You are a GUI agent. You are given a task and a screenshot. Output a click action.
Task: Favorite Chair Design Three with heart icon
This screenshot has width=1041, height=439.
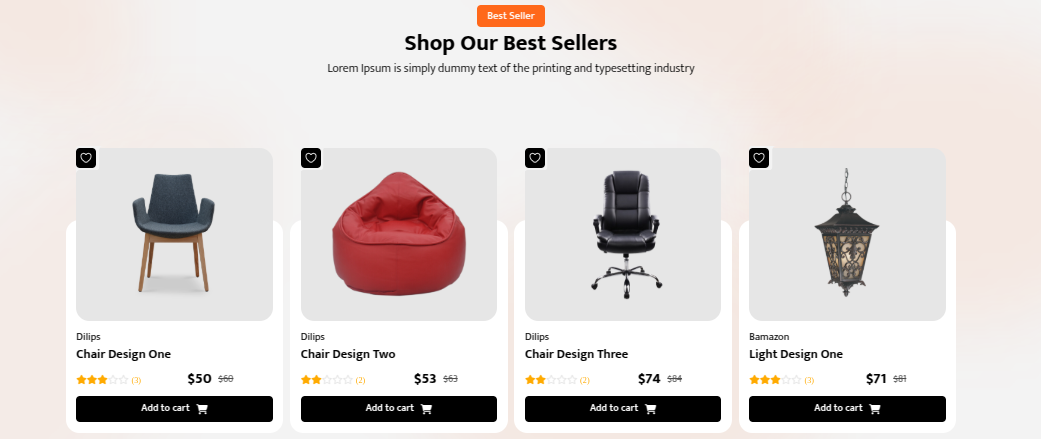coord(535,158)
